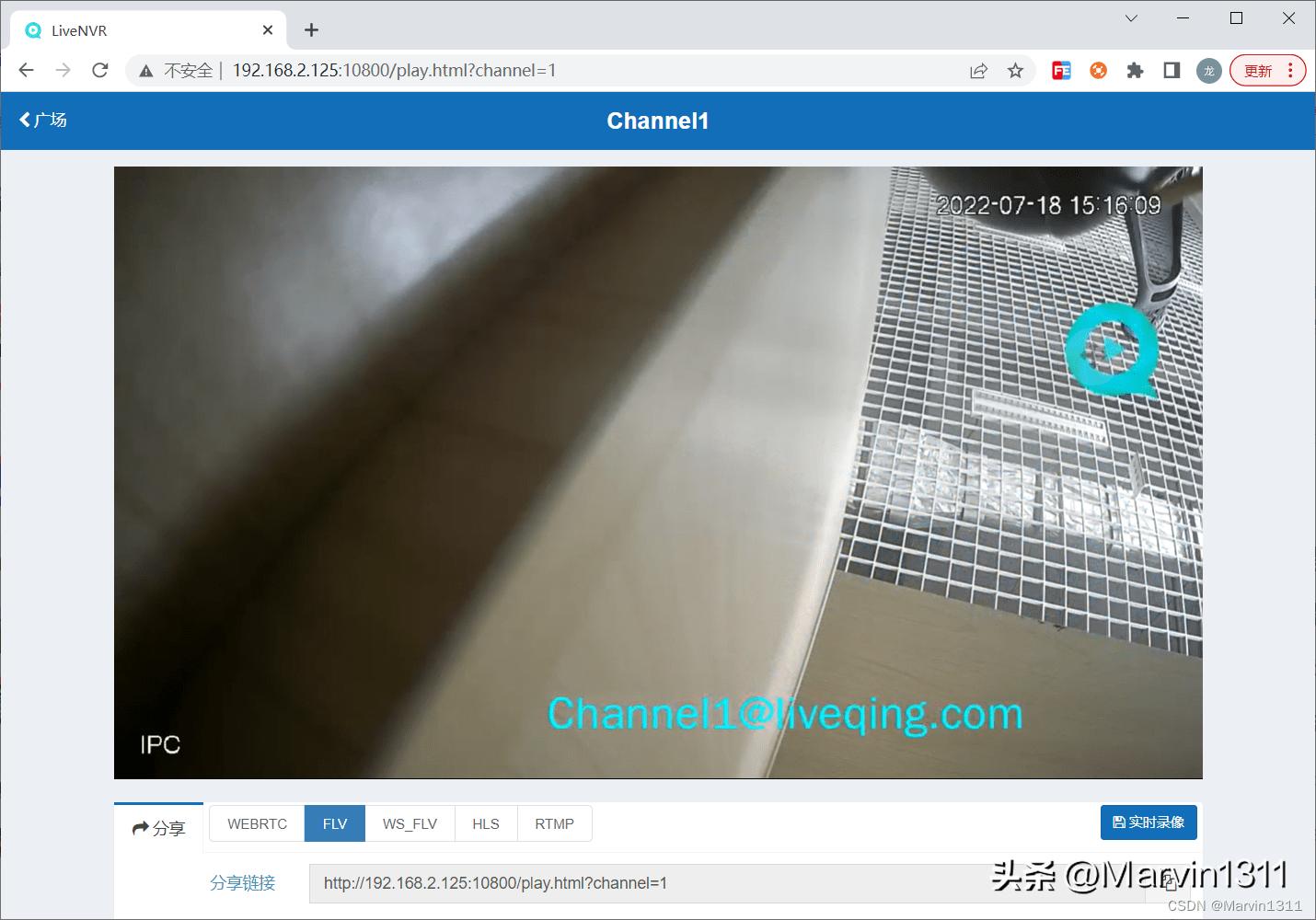
Task: Switch to the RTMP stream tab
Action: pyautogui.click(x=554, y=823)
